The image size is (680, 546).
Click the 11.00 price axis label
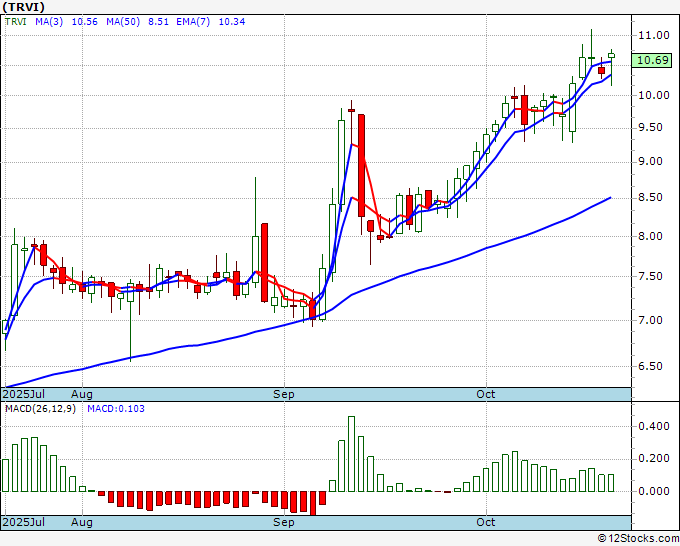point(654,36)
